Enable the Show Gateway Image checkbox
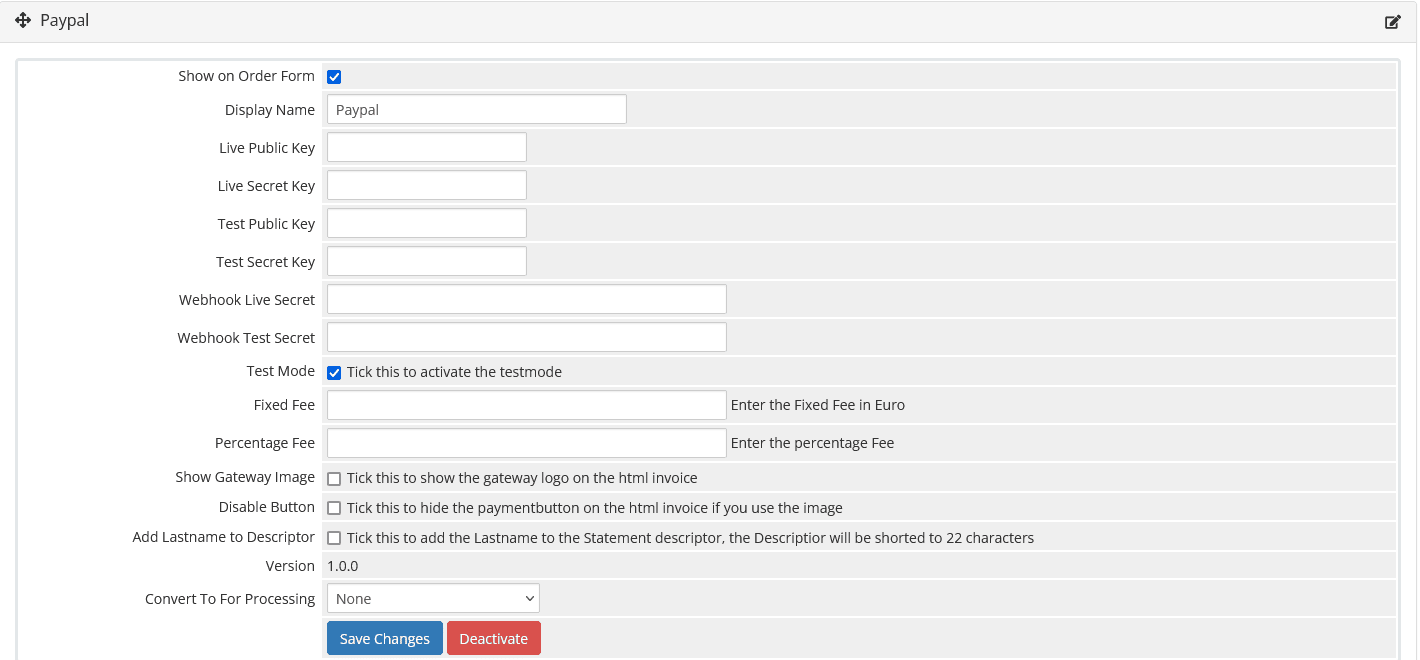1420x660 pixels. coord(334,479)
